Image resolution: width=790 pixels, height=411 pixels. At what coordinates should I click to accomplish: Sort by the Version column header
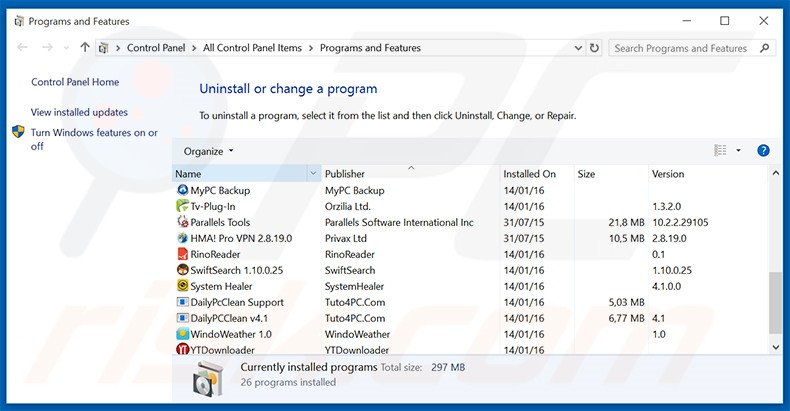click(707, 173)
